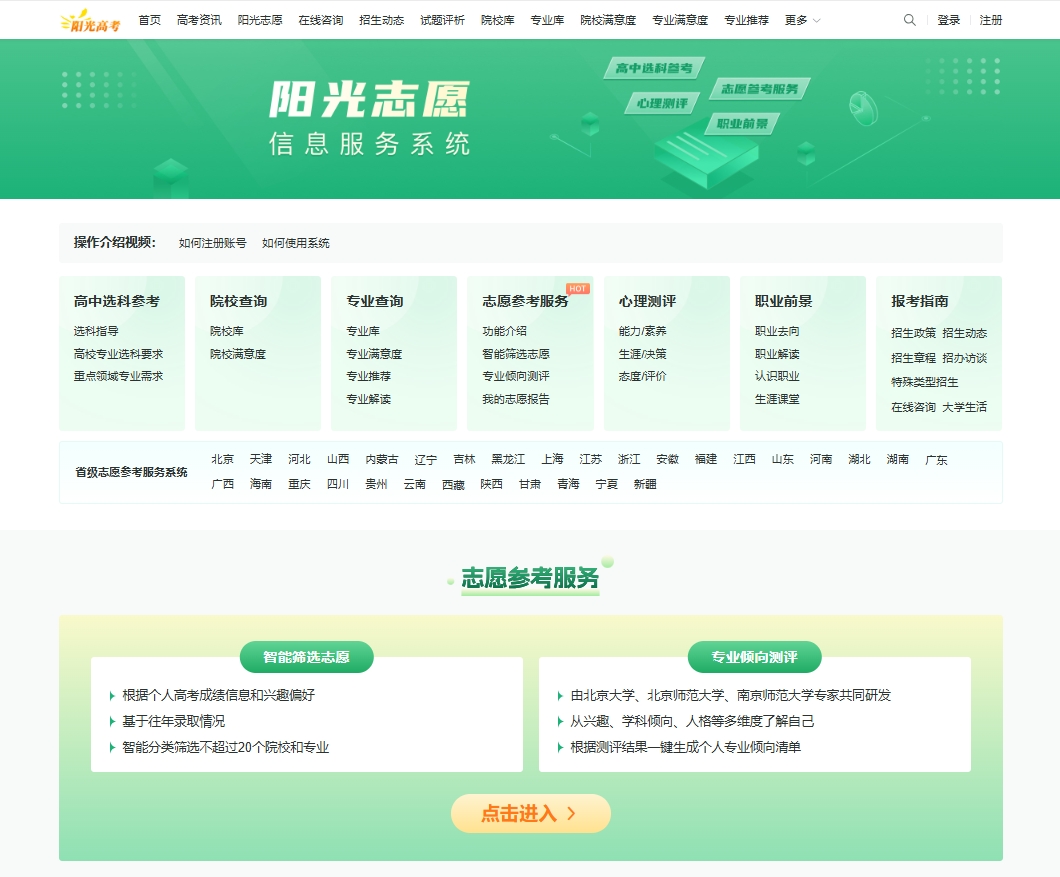Click 心理测评 tag in the banner
The height and width of the screenshot is (877, 1060).
click(662, 103)
